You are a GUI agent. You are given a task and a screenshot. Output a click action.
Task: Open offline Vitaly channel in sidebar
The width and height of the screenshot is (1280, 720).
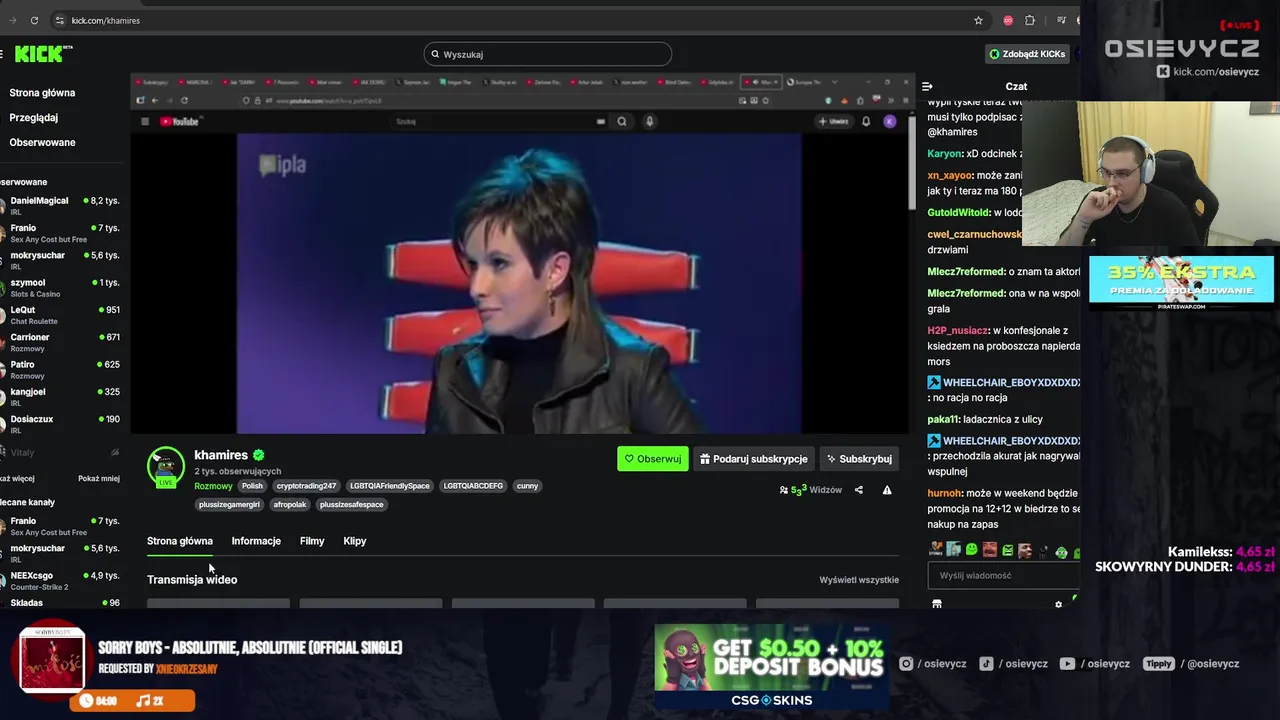(60, 453)
